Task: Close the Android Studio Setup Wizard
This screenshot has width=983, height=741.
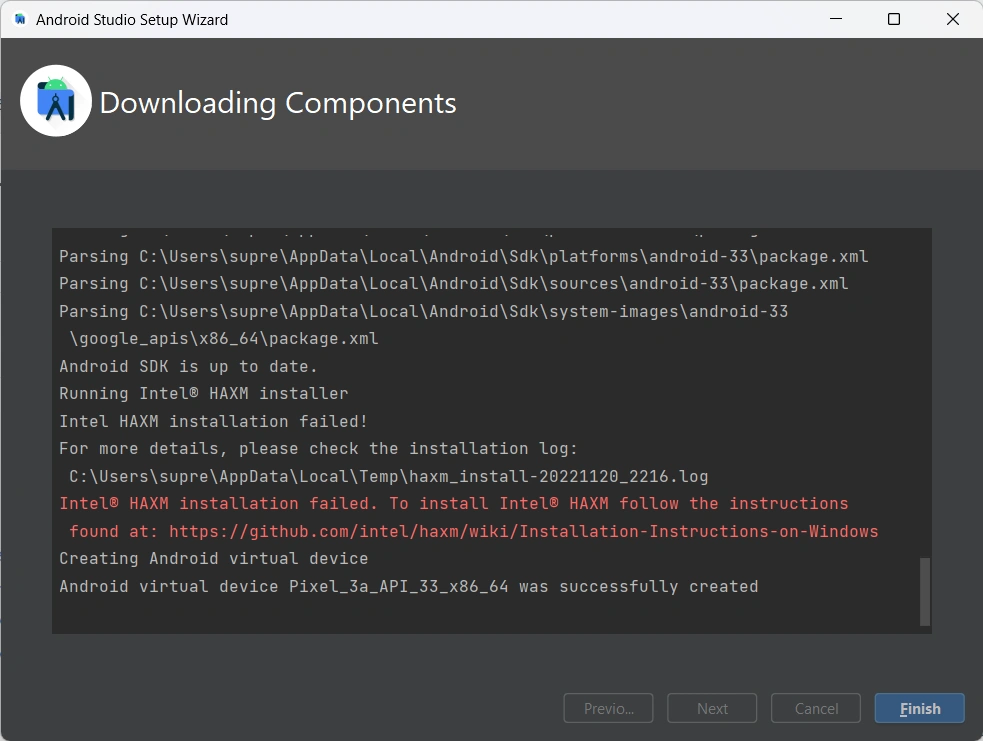Action: [953, 19]
